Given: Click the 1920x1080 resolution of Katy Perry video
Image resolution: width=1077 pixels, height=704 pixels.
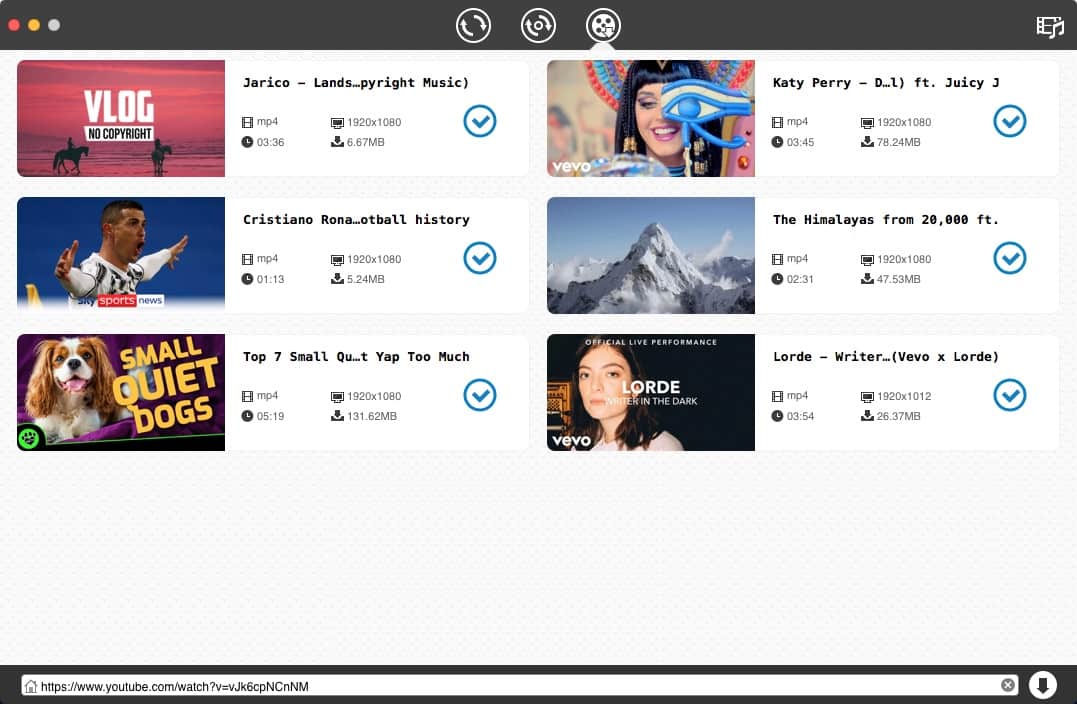Looking at the screenshot, I should point(904,122).
